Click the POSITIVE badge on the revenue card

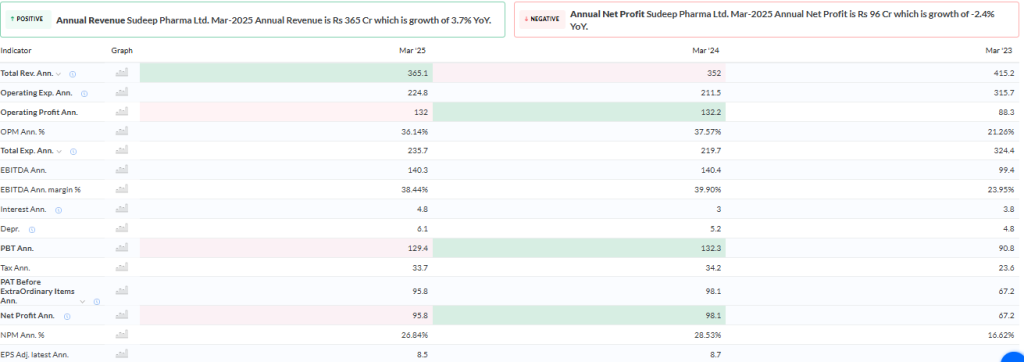point(27,19)
